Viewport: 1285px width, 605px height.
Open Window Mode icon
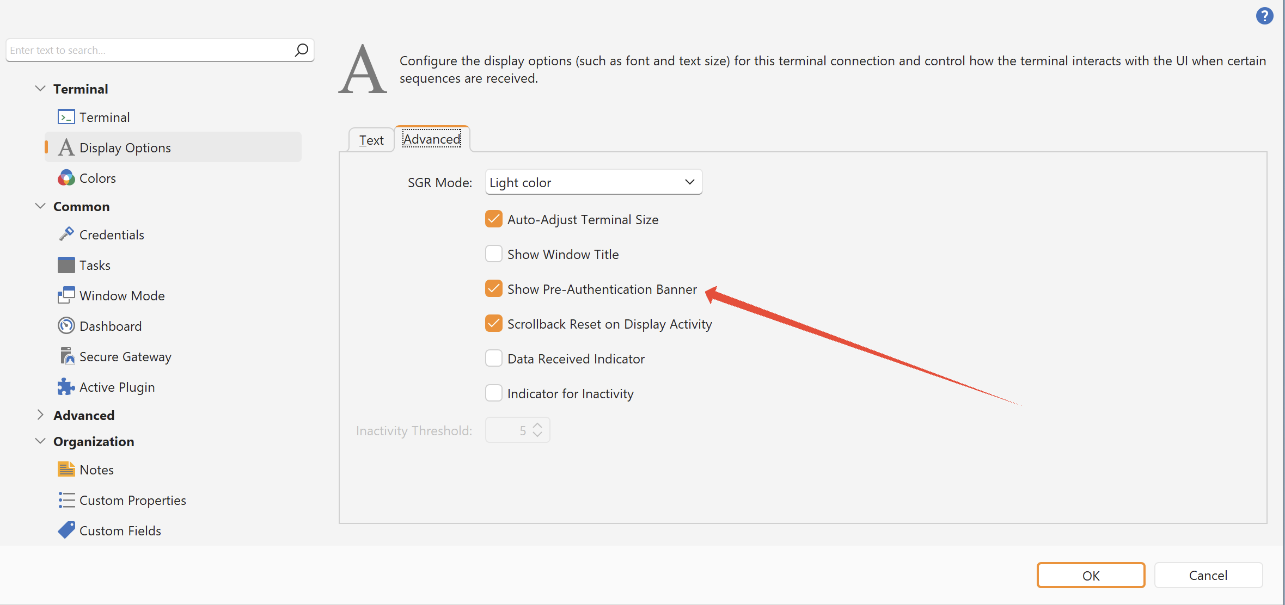pyautogui.click(x=67, y=296)
